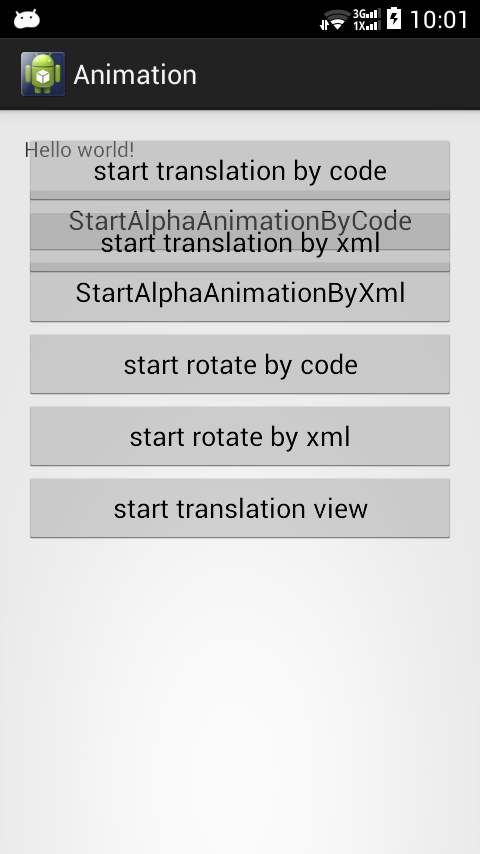Tap start rotate by xml button

(240, 436)
